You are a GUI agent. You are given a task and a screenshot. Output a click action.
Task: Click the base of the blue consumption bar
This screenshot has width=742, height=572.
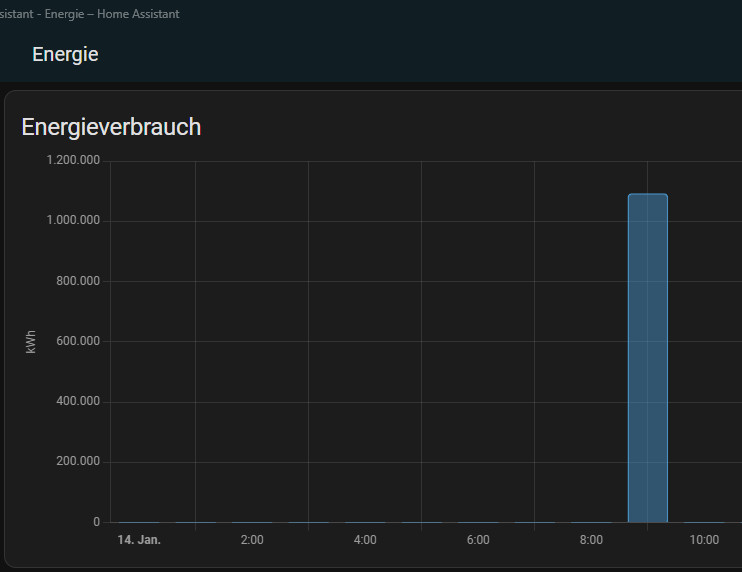click(x=647, y=519)
